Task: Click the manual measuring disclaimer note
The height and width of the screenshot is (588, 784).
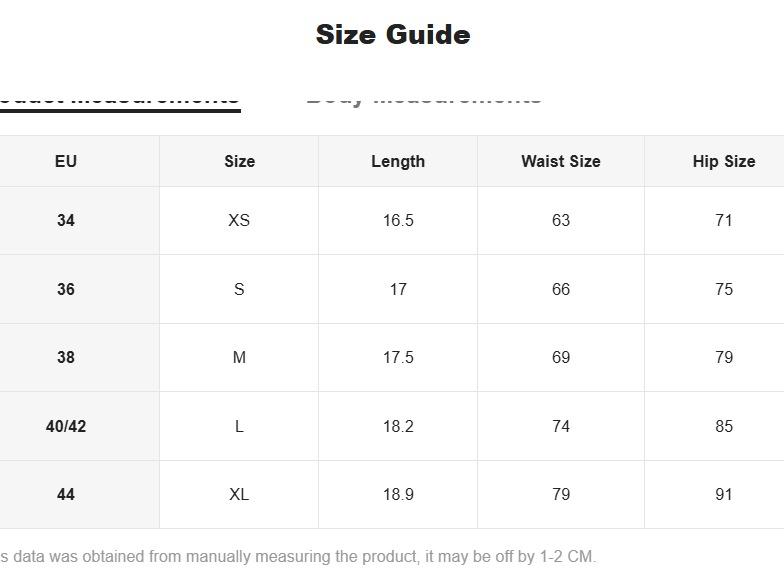Action: tap(298, 556)
